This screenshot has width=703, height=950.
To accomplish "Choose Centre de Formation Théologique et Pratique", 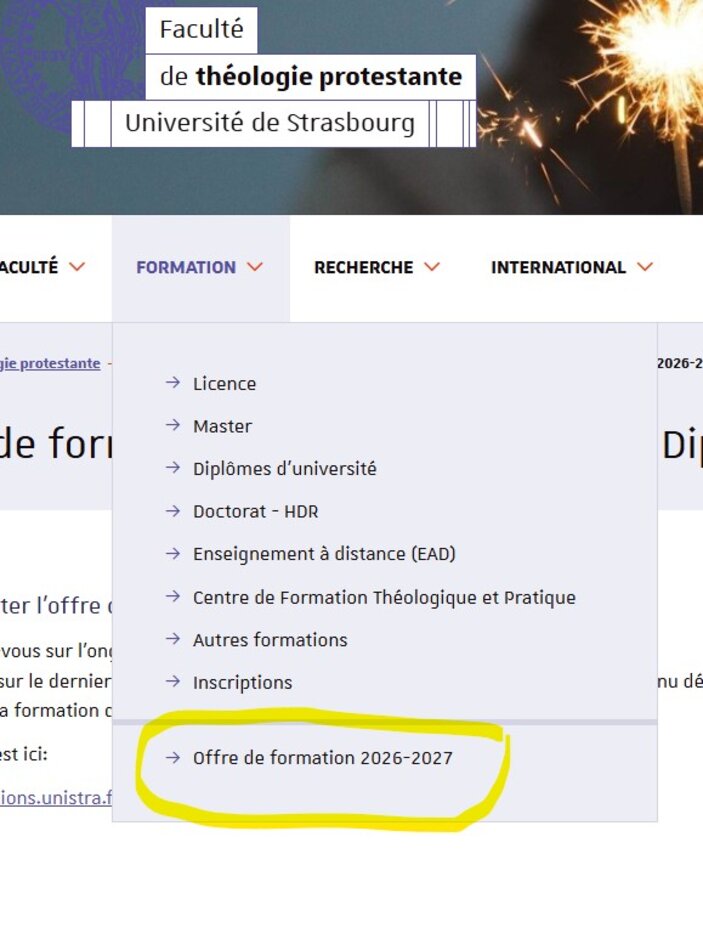I will pyautogui.click(x=383, y=597).
